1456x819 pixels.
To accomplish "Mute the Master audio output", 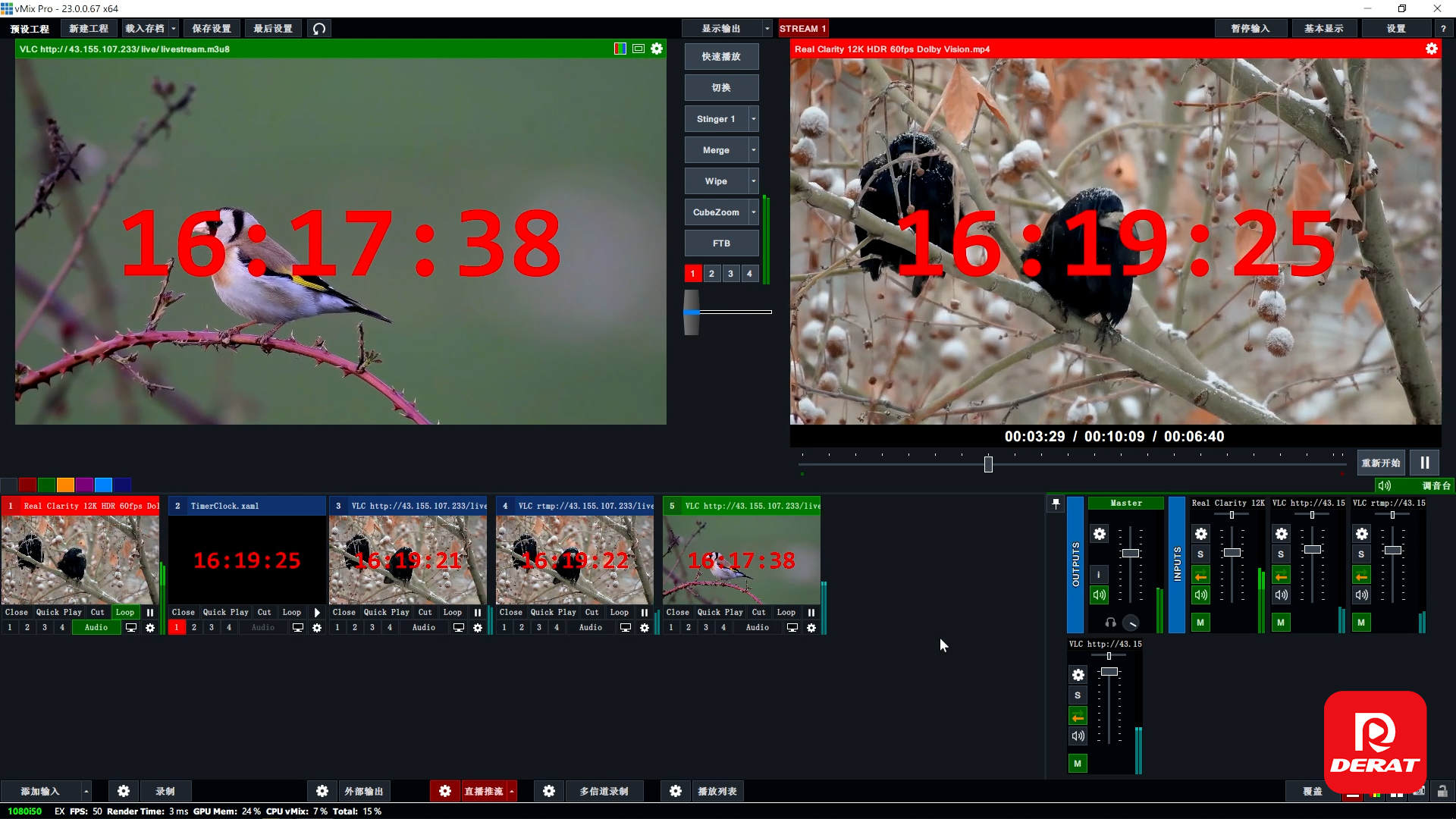I will tap(1099, 595).
